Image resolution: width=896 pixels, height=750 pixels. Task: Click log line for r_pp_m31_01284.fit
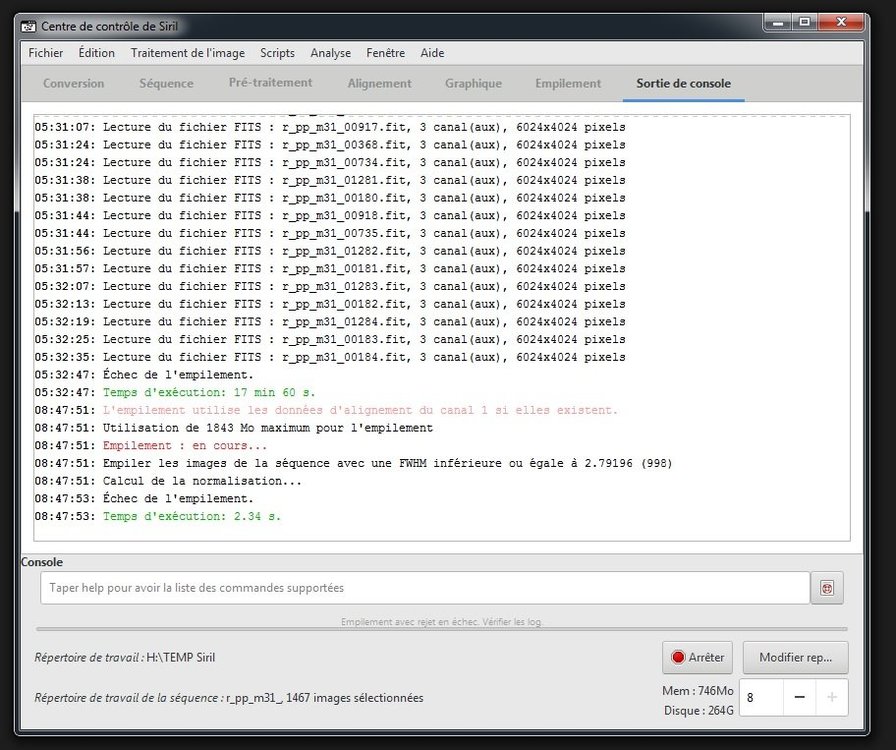click(x=330, y=322)
